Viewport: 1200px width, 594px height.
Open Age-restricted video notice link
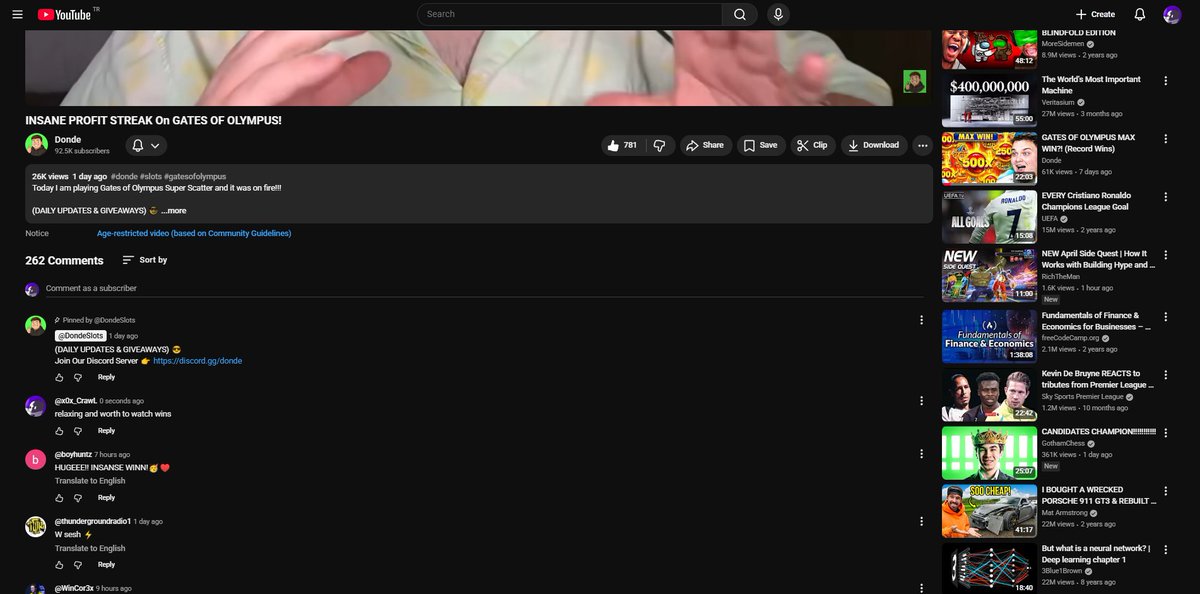coord(194,233)
